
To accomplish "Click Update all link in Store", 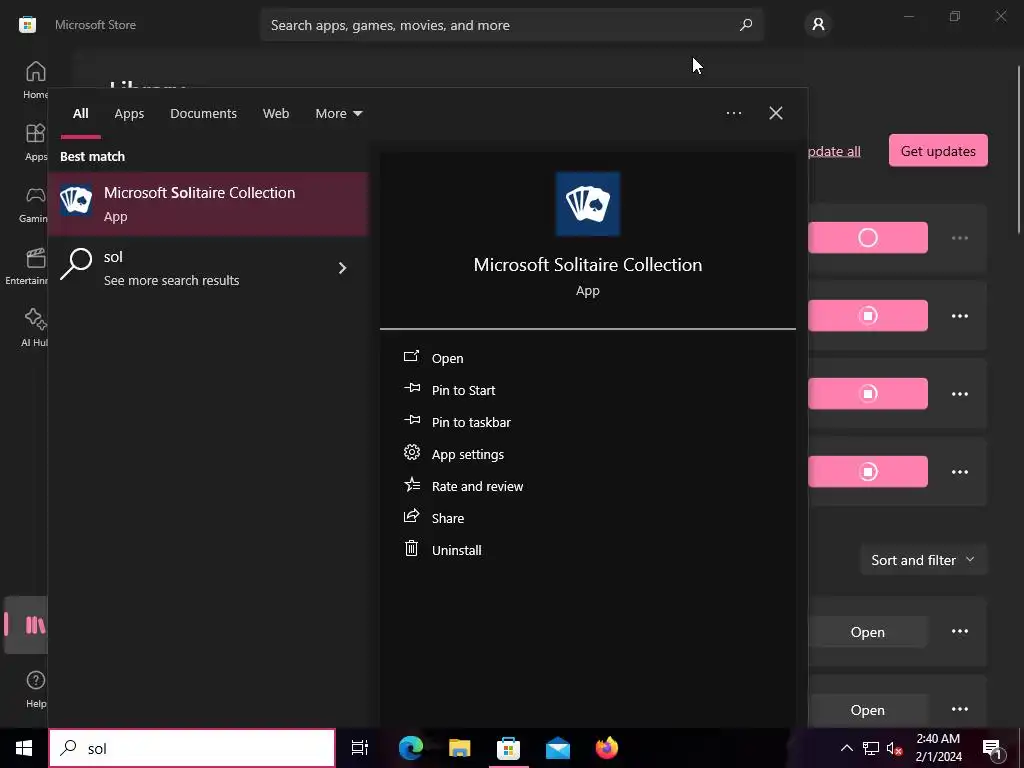I will click(834, 151).
